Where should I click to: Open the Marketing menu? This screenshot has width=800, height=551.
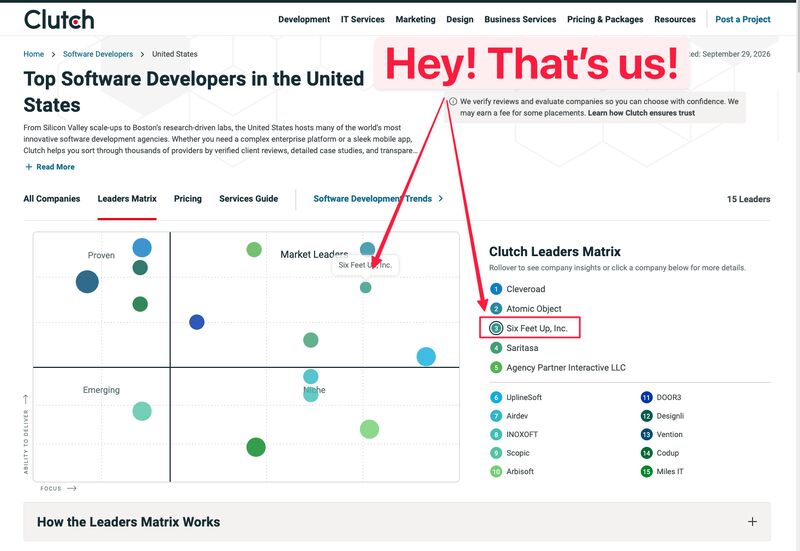pyautogui.click(x=415, y=19)
